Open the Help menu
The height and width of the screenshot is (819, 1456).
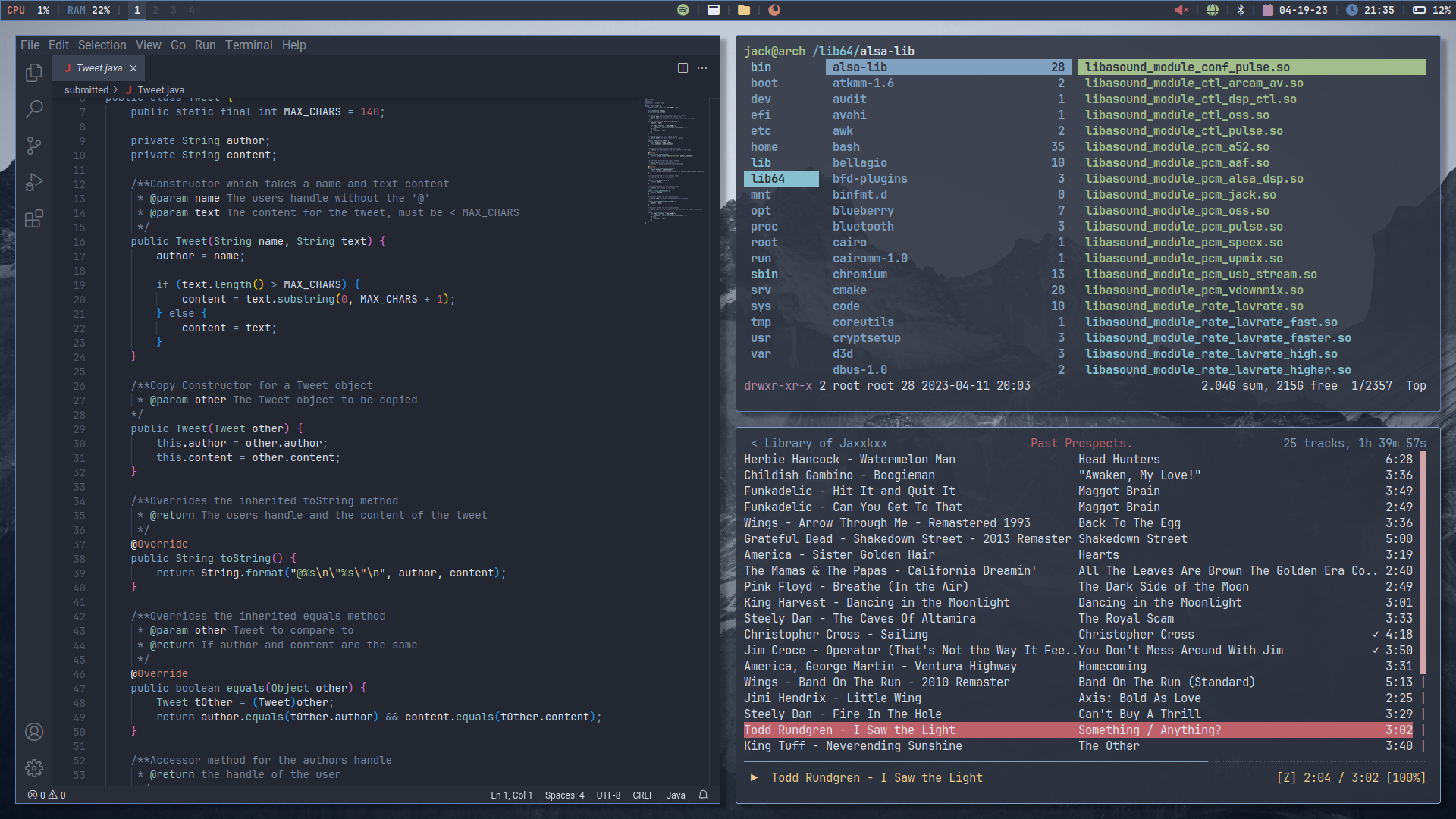[x=294, y=45]
